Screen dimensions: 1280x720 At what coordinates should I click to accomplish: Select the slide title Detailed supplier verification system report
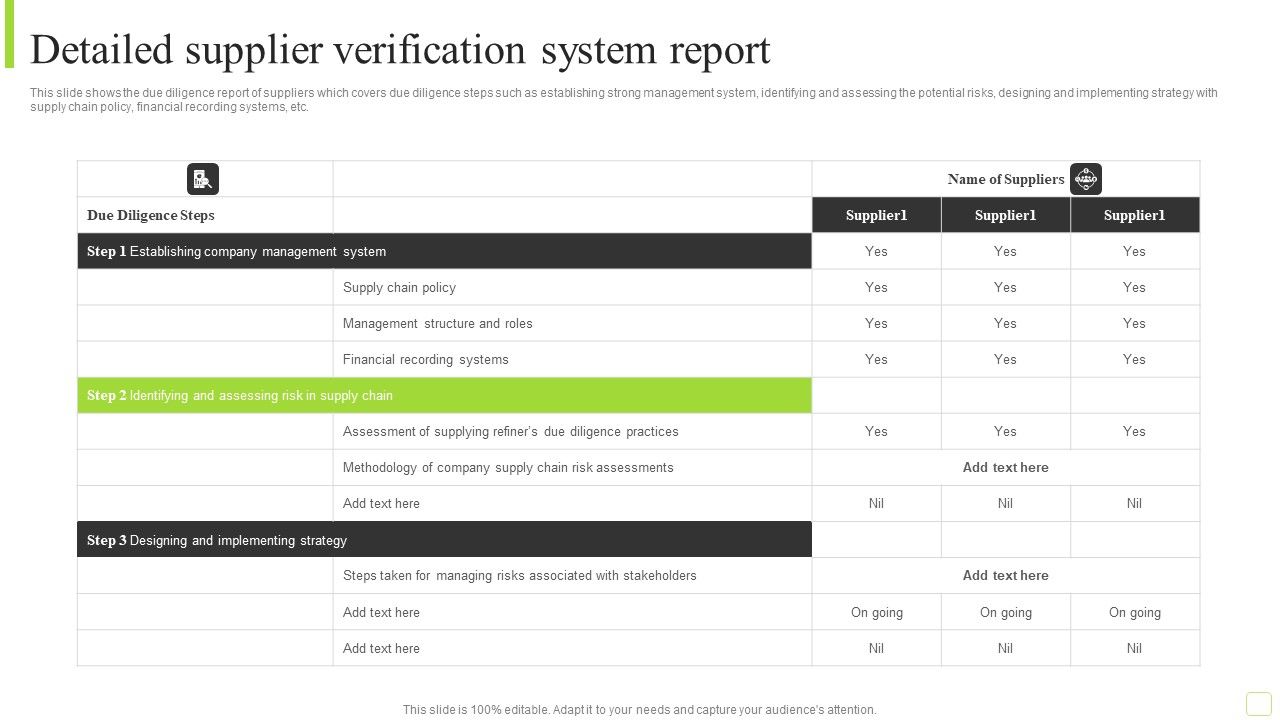[x=400, y=50]
